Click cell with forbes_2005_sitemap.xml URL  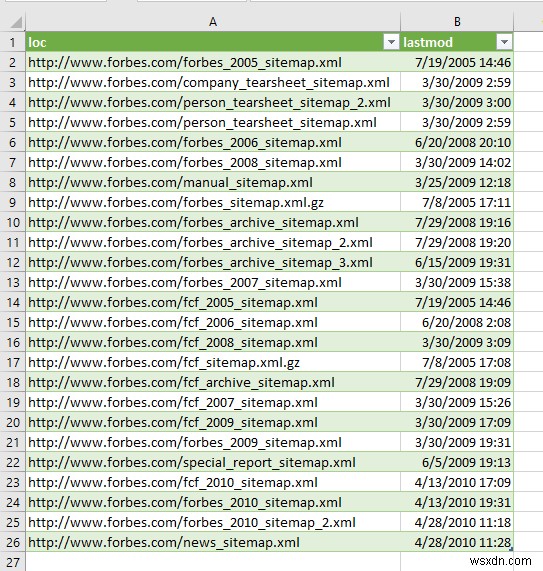[213, 62]
